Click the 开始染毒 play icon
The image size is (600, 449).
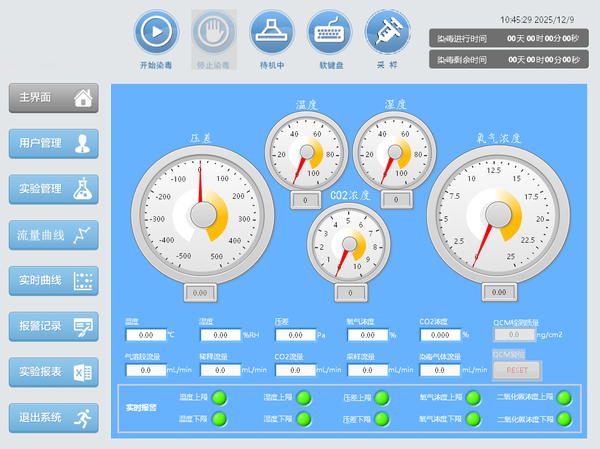pos(155,32)
